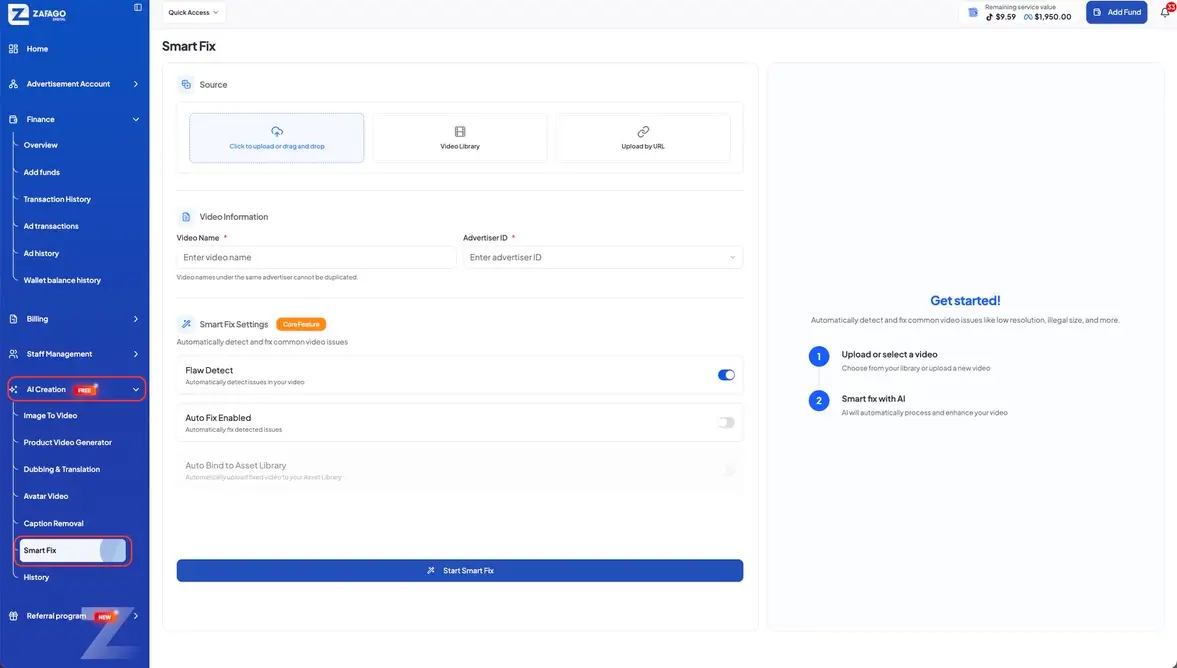Click the Get started! heading
The width and height of the screenshot is (1177, 668).
click(x=965, y=300)
